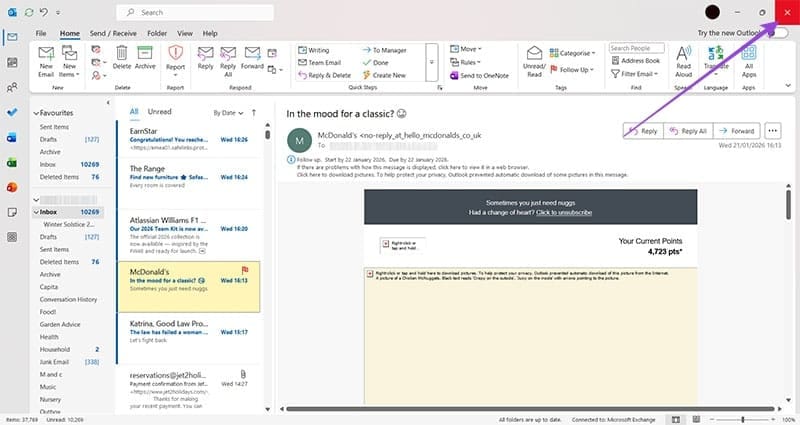This screenshot has width=800, height=425.
Task: Open the View ribbon tab
Action: (183, 33)
